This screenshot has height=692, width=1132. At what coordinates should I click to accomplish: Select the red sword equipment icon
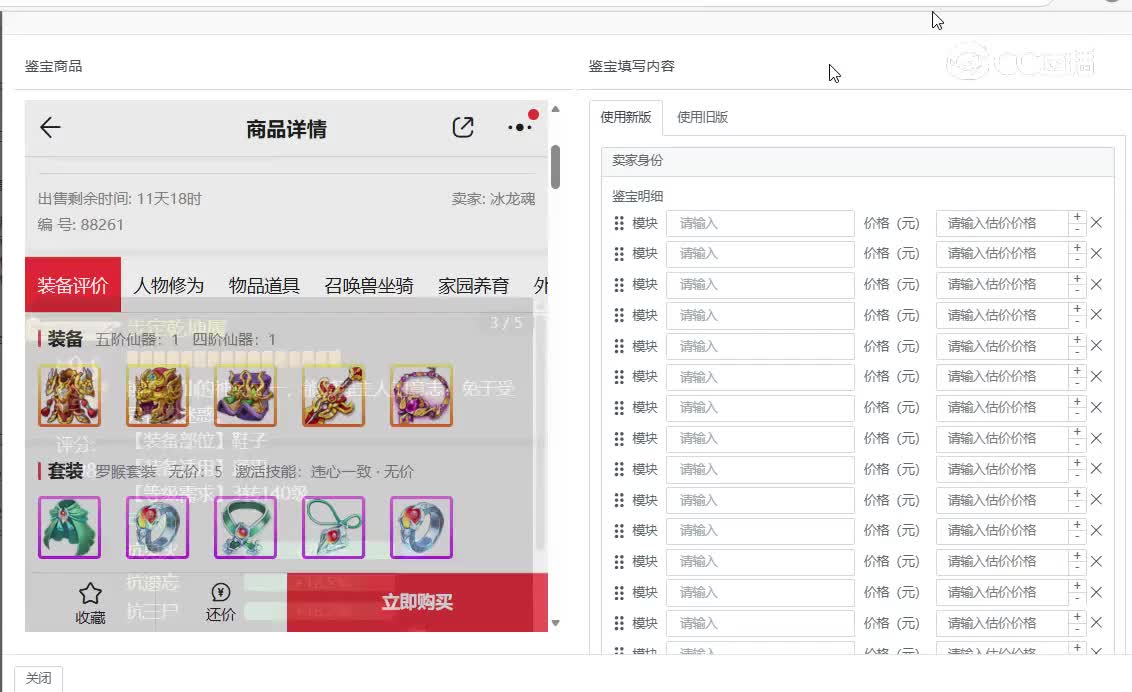click(x=334, y=395)
